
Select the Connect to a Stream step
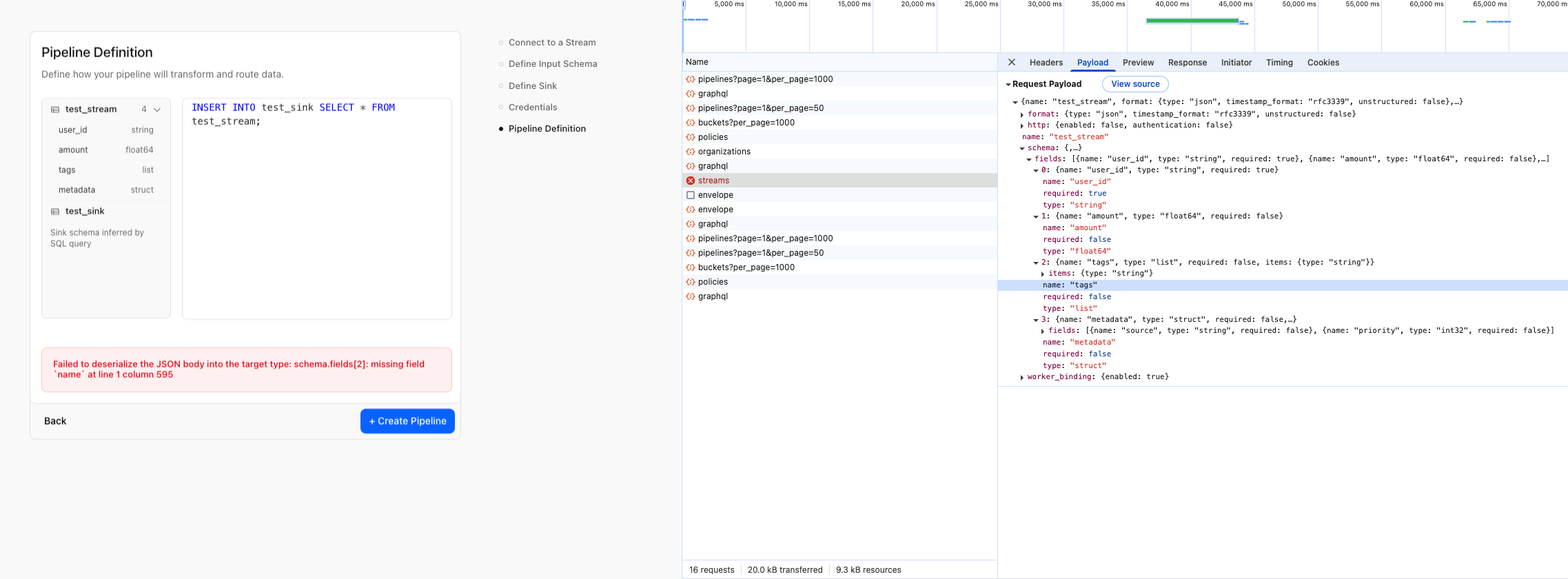[x=551, y=43]
